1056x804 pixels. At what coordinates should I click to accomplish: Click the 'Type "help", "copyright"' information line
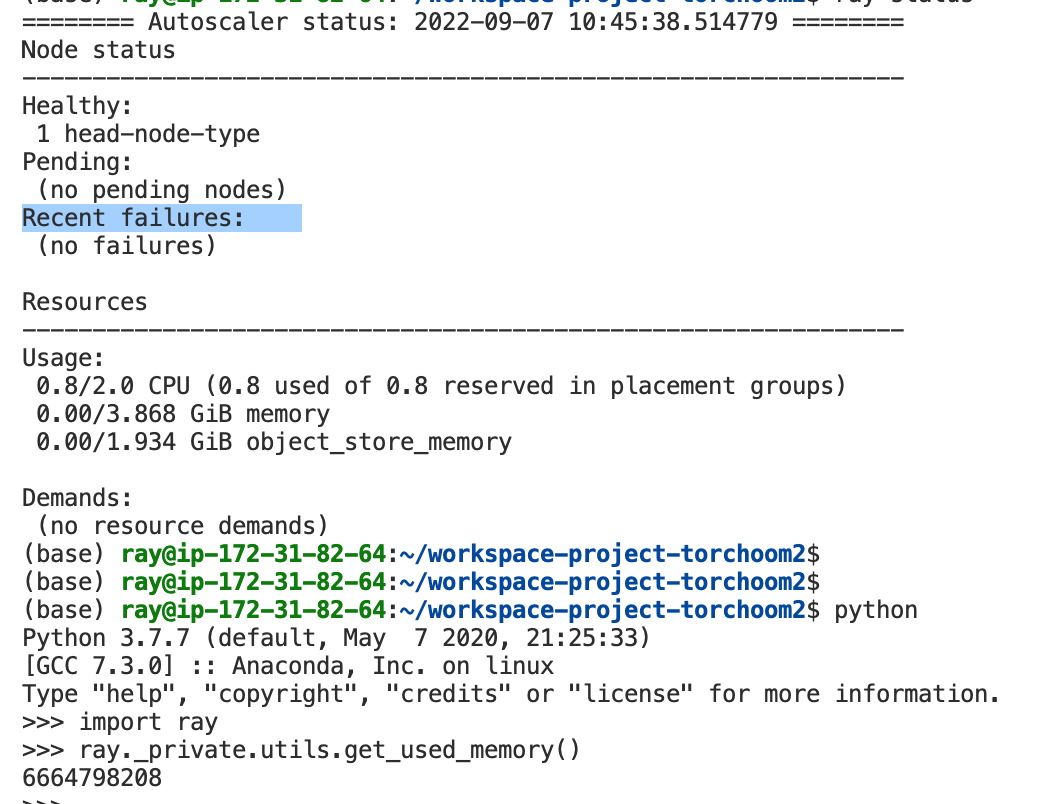pyautogui.click(x=511, y=694)
